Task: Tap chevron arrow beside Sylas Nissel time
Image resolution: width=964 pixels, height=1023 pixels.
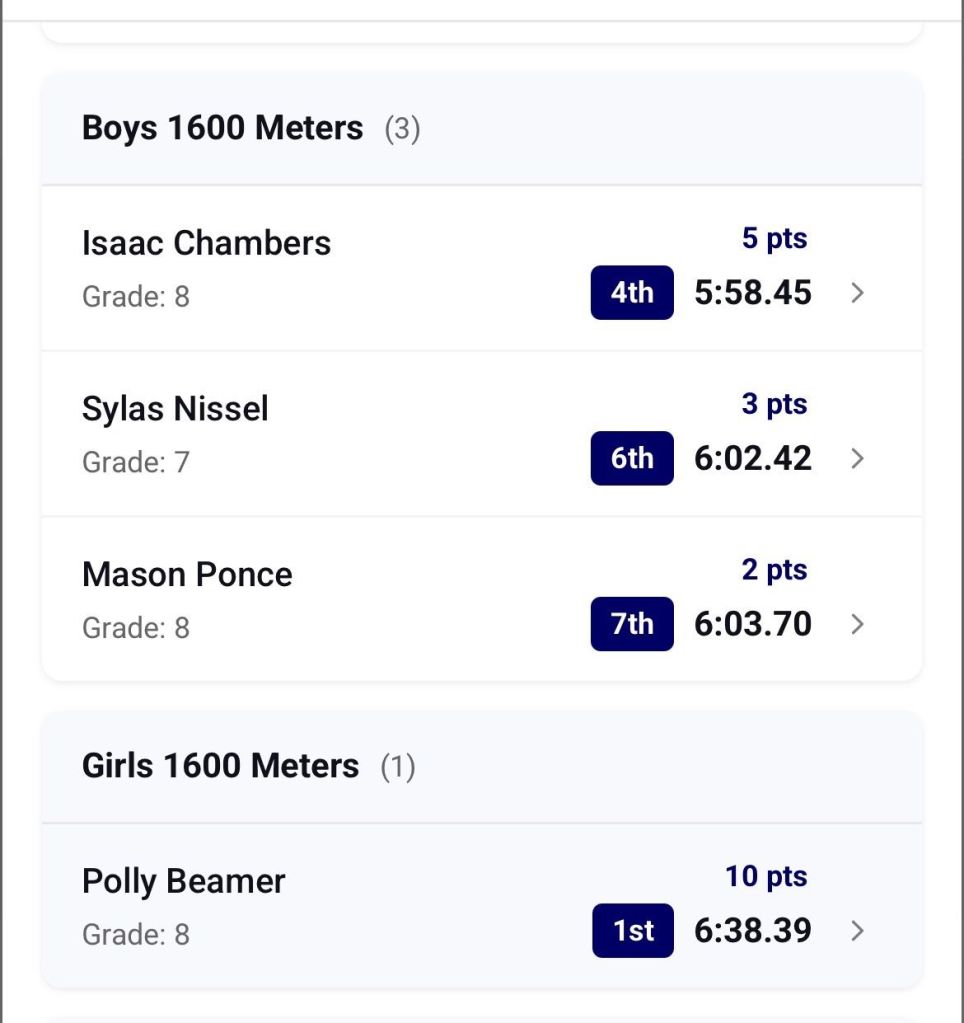Action: tap(857, 459)
